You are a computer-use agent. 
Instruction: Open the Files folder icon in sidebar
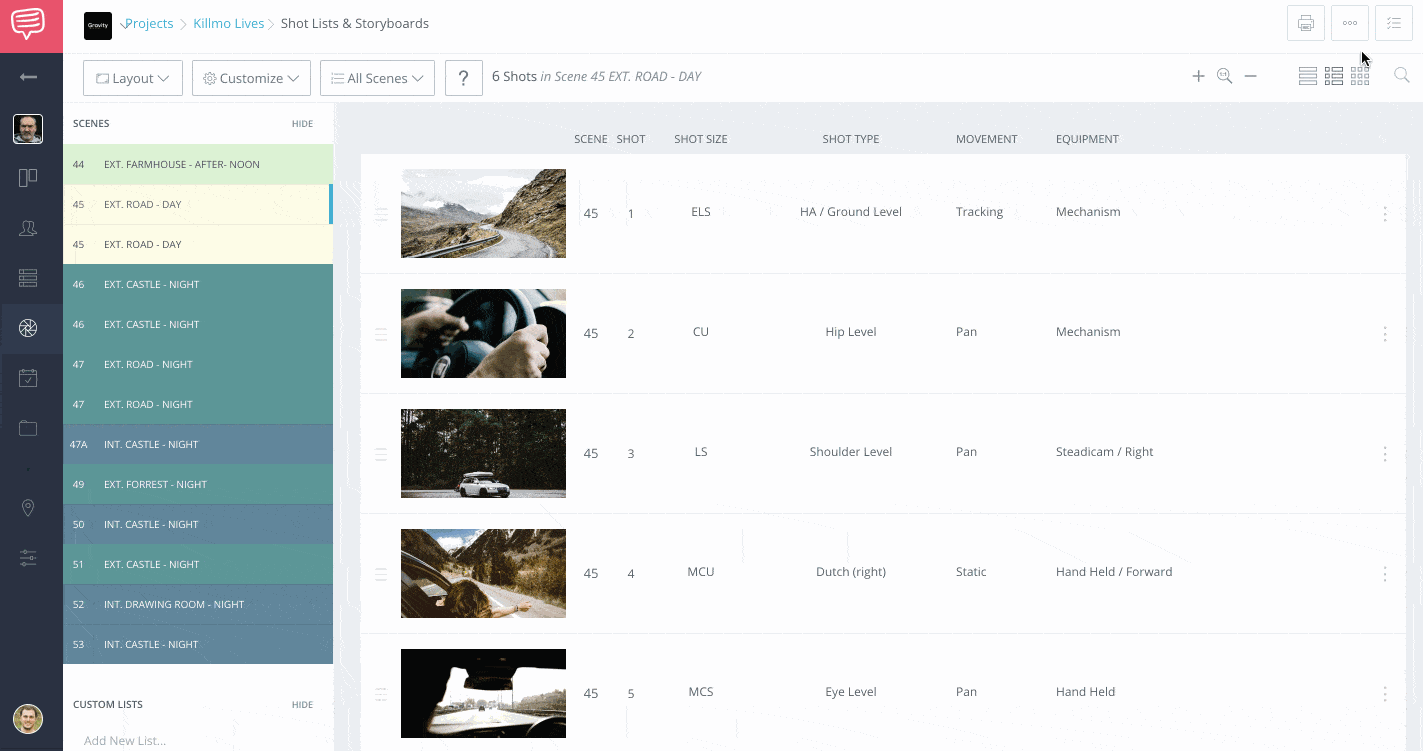tap(28, 428)
